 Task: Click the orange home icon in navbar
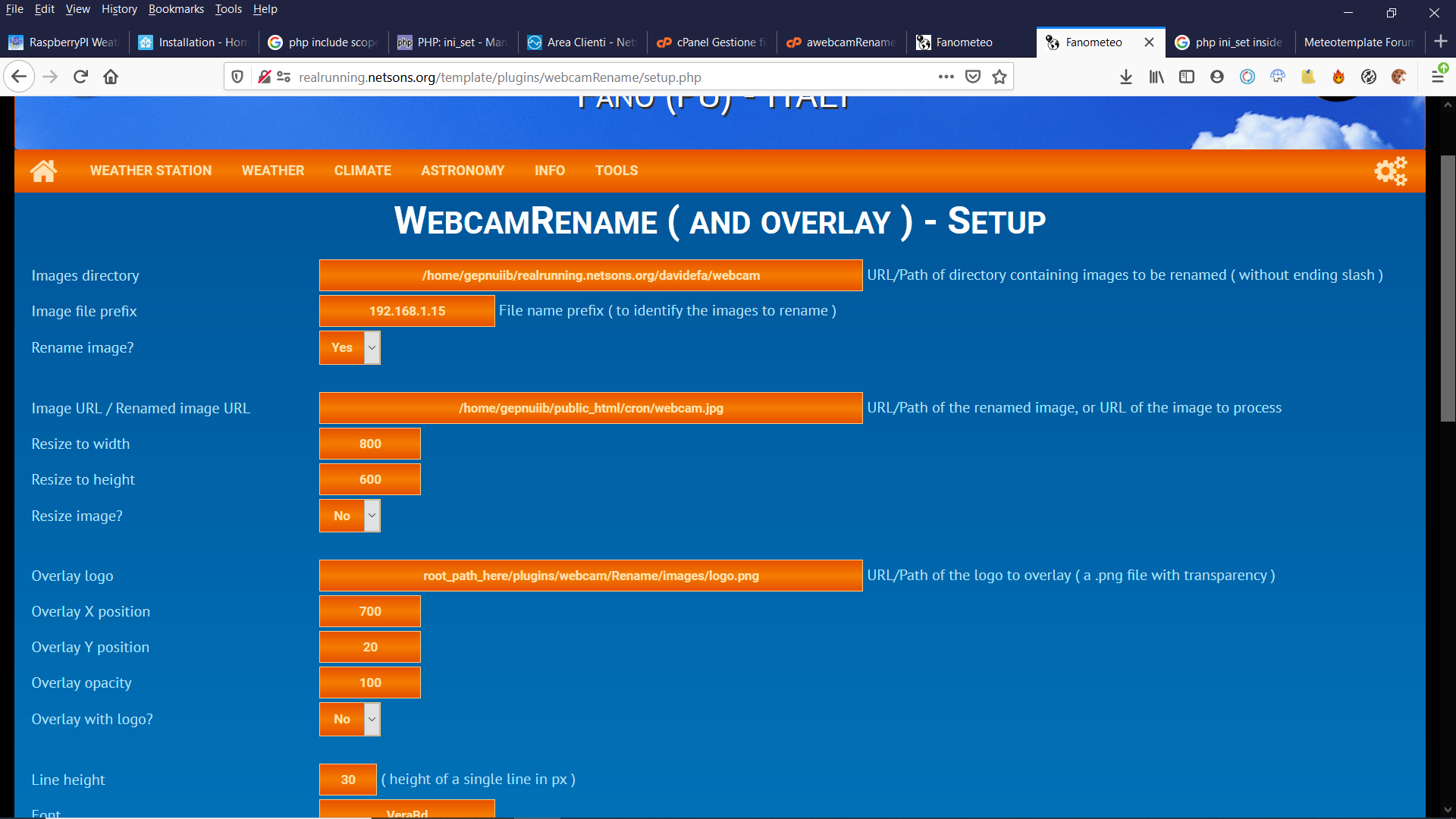click(x=43, y=171)
